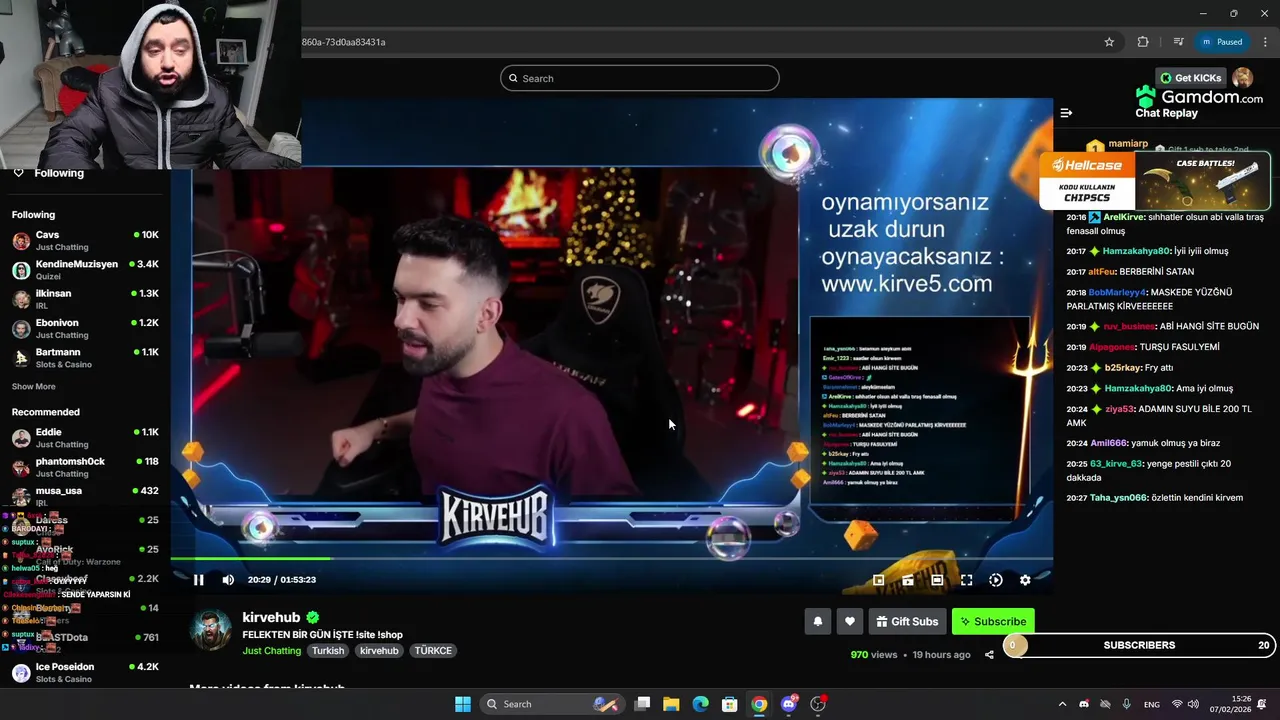The image size is (1280, 720).
Task: Open video player settings gear
Action: [x=1025, y=580]
